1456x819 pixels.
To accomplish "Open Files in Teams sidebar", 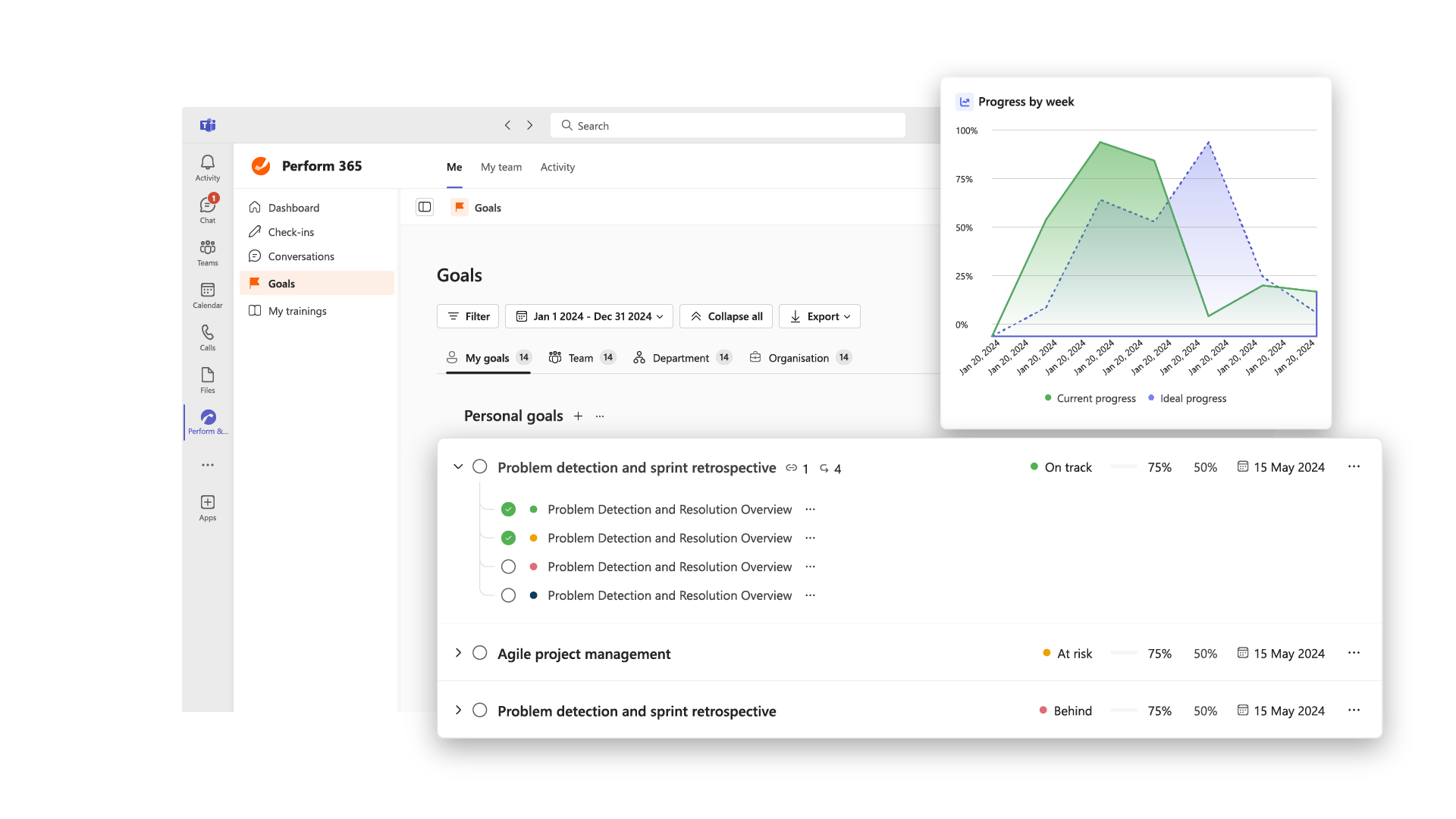I will [207, 380].
